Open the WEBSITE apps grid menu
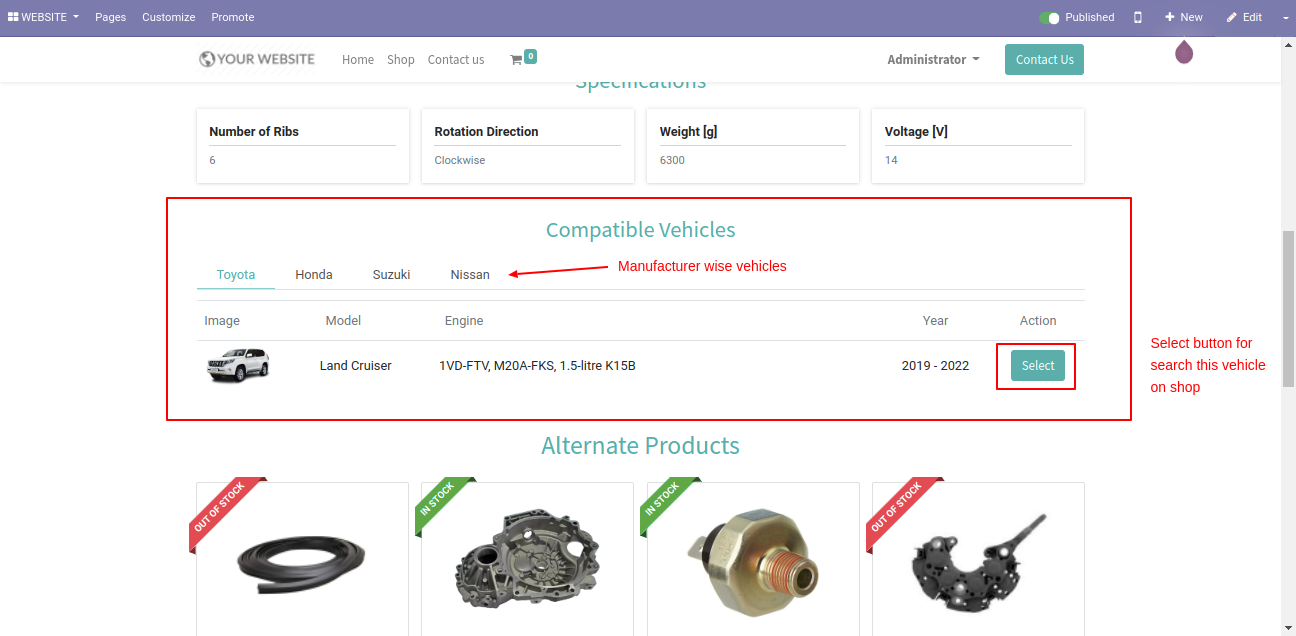 43,17
